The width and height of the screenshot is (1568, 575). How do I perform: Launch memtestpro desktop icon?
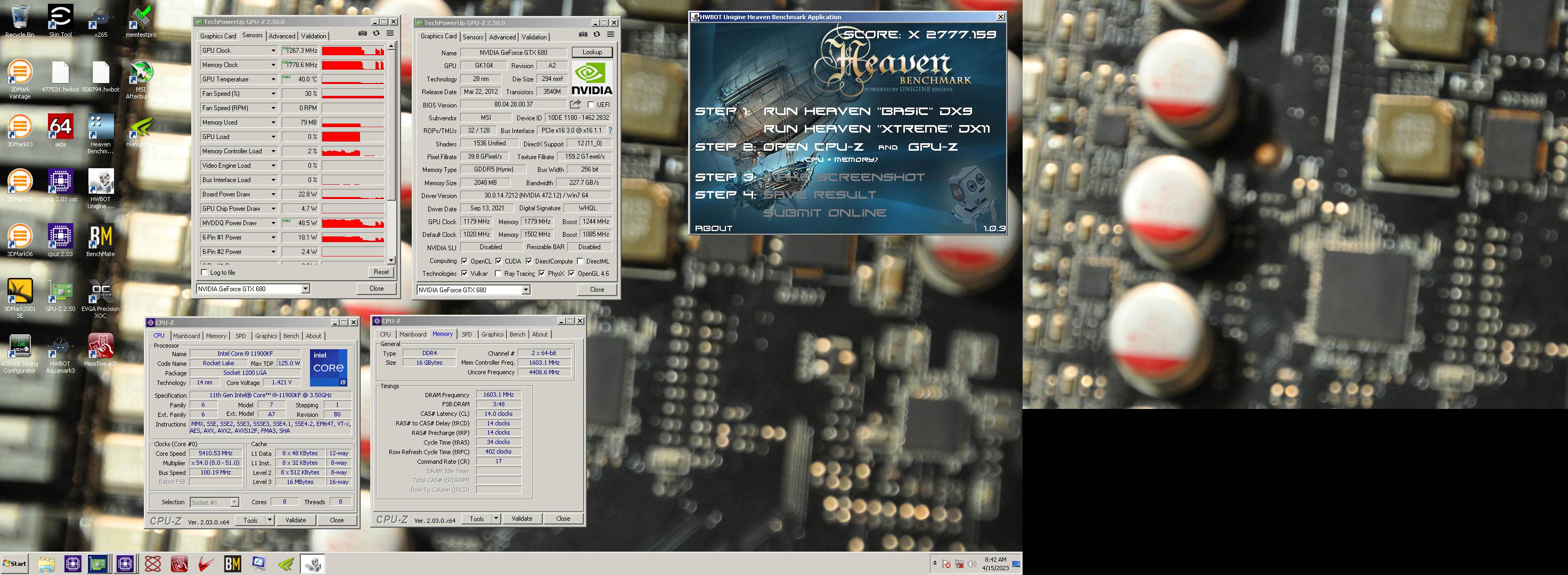tap(141, 21)
